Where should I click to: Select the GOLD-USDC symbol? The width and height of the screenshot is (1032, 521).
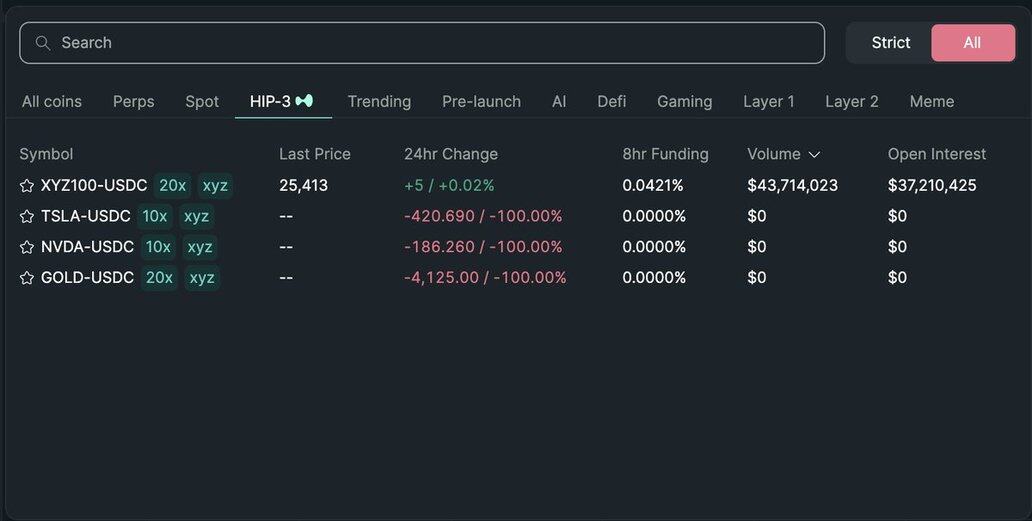pos(87,278)
